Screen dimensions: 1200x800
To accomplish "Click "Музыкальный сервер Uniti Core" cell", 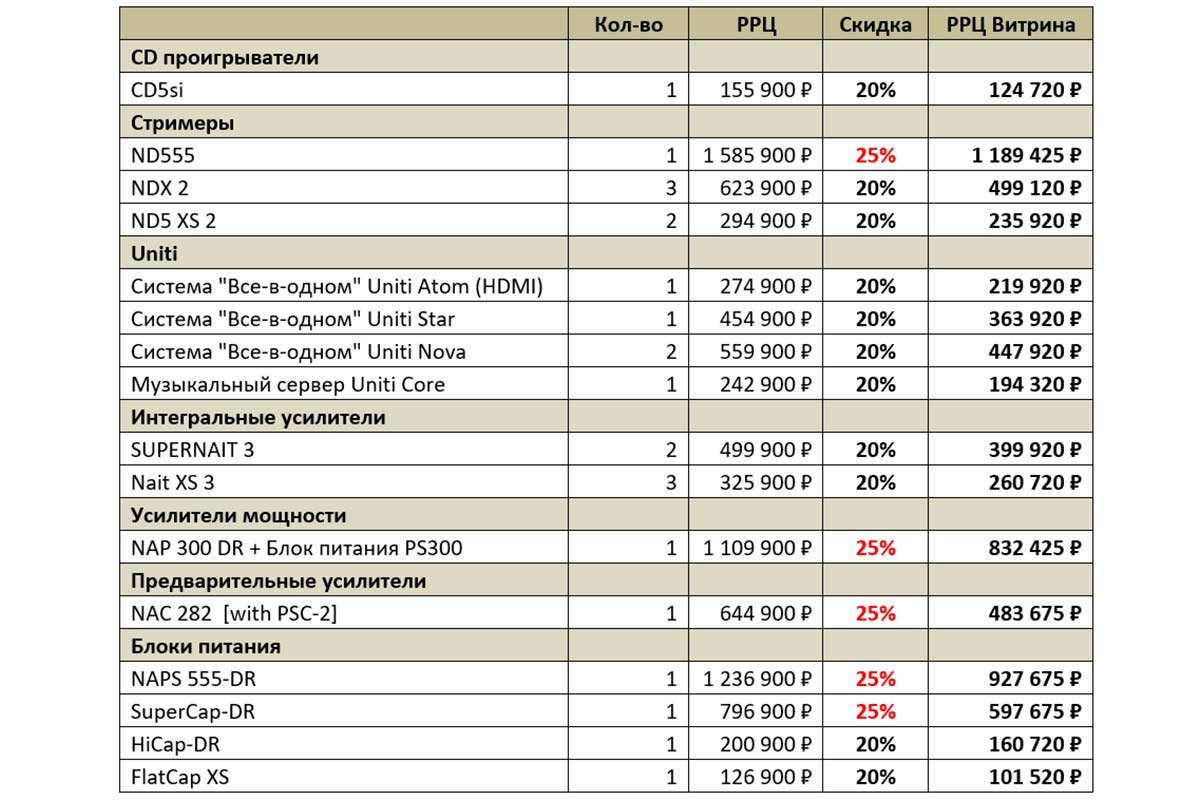I will click(288, 385).
